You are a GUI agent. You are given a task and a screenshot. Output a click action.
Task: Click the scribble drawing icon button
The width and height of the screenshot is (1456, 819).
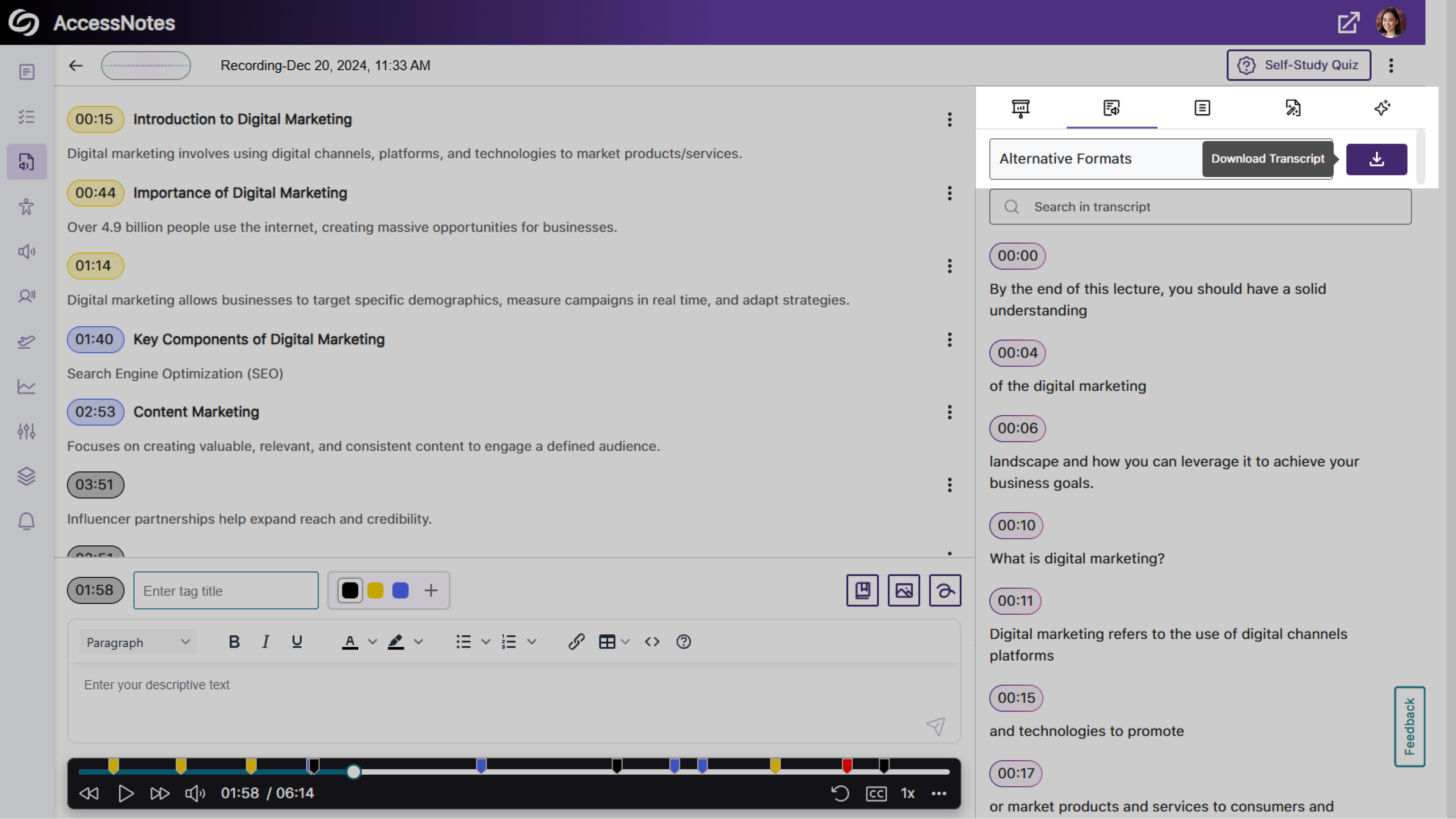[x=945, y=590]
